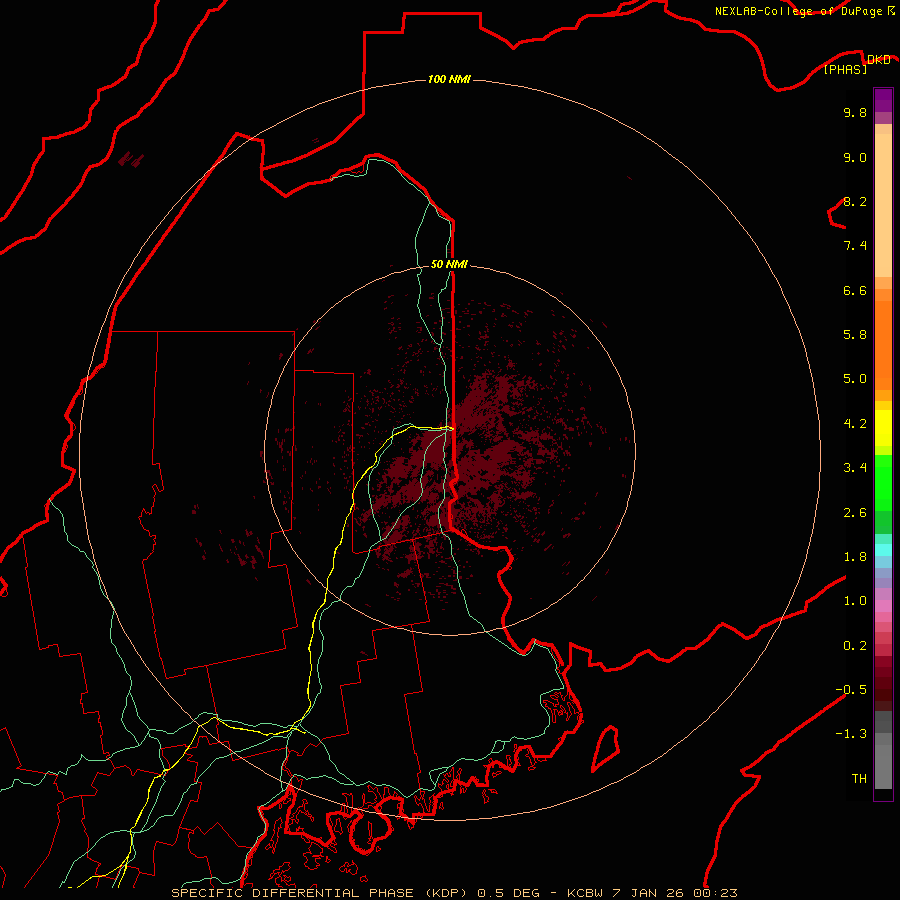This screenshot has width=900, height=900.
Task: Select the 2.6 scale value
Action: click(x=855, y=513)
